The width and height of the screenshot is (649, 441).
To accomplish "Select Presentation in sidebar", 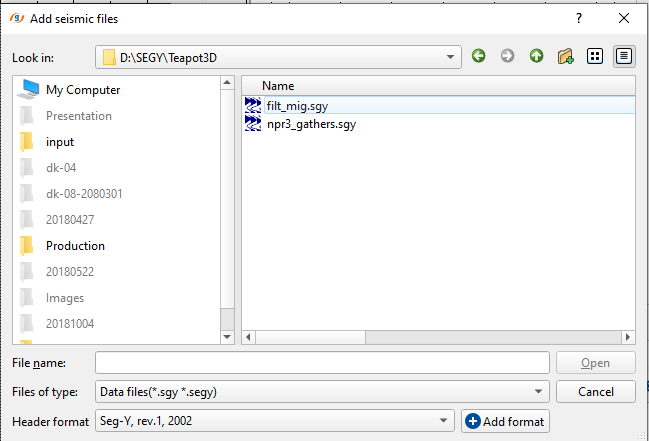I will (79, 116).
